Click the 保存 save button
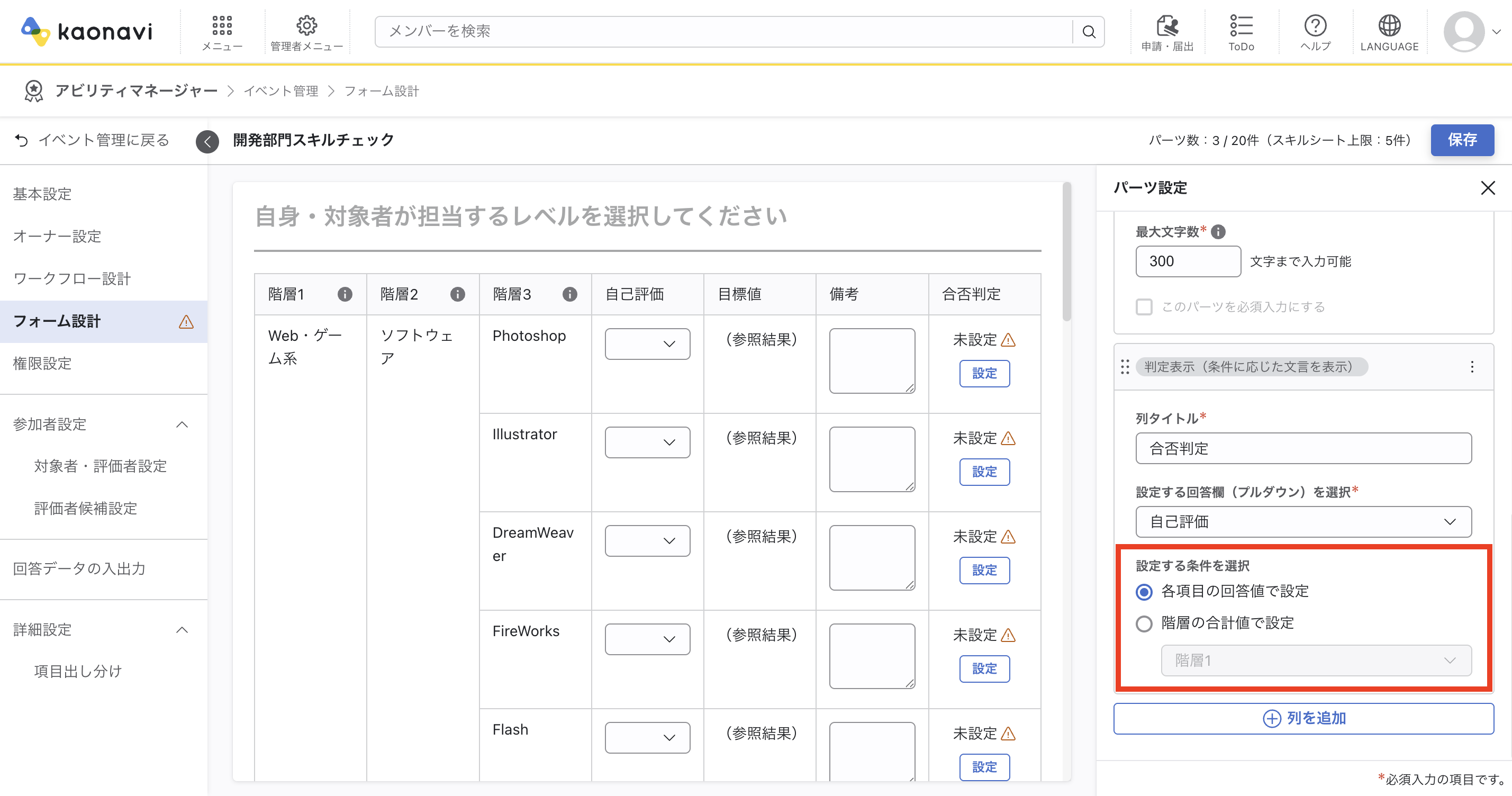This screenshot has width=1512, height=796. [1462, 140]
